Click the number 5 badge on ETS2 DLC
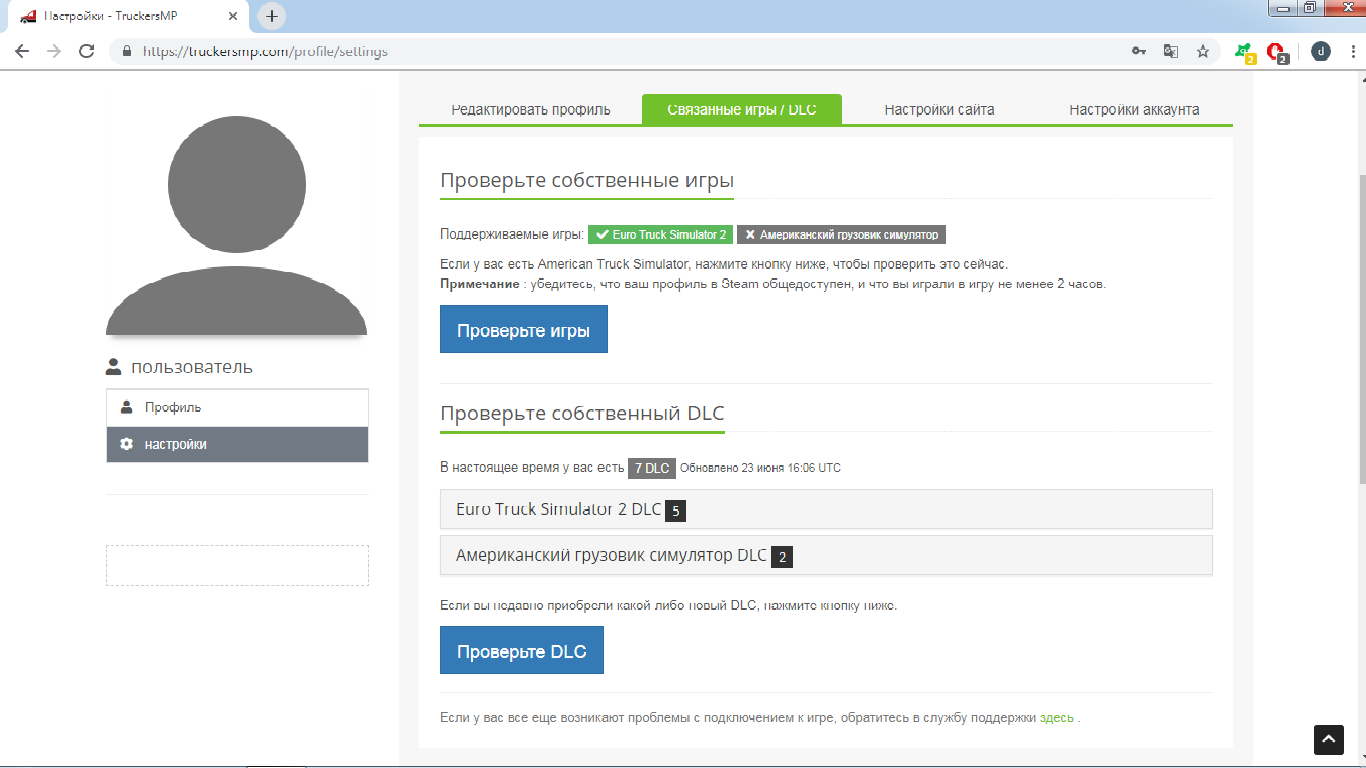This screenshot has height=768, width=1366. coord(675,511)
